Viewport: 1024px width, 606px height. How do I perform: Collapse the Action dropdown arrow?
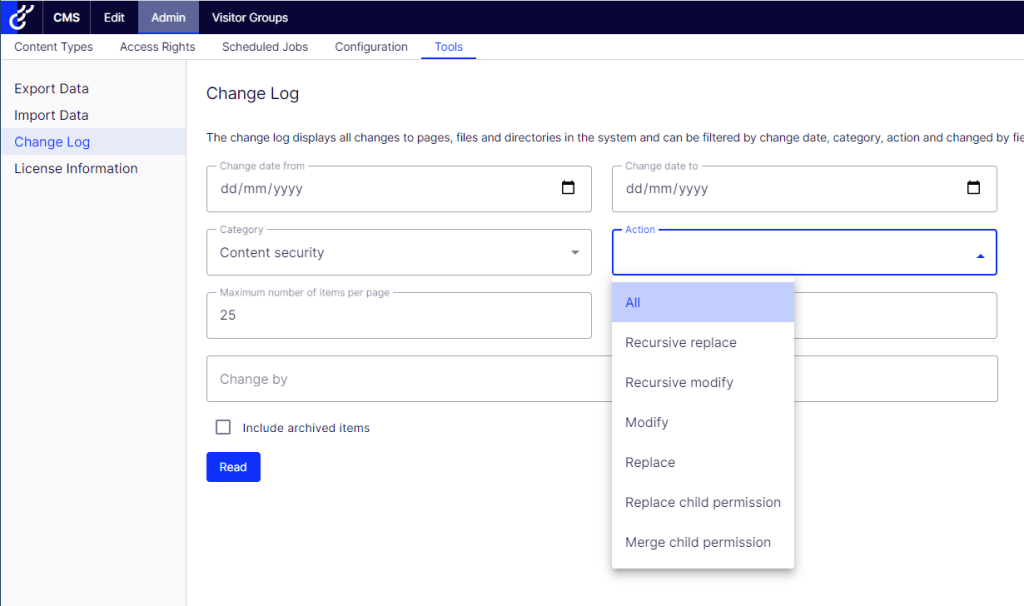coord(980,256)
